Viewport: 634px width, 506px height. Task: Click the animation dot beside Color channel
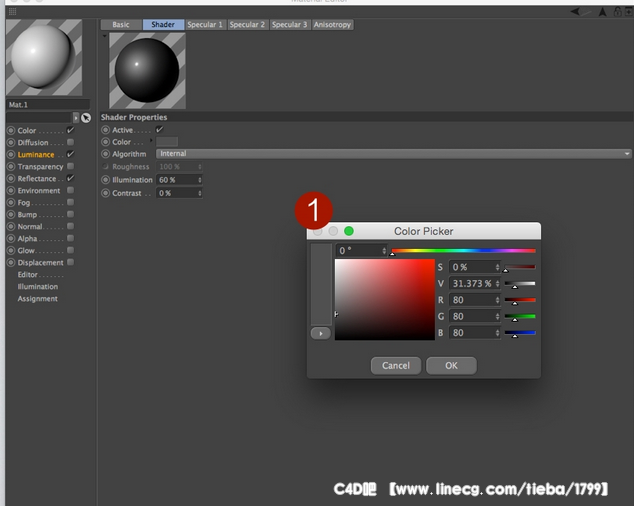pyautogui.click(x=11, y=131)
